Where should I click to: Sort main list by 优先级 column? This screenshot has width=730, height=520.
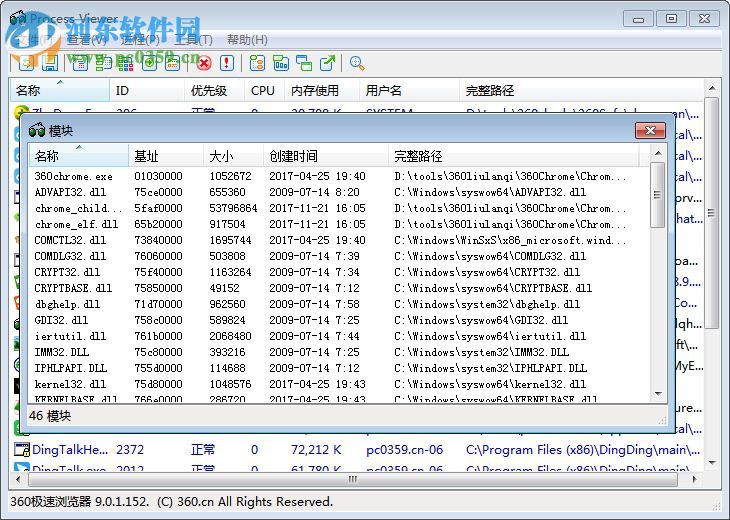[214, 90]
